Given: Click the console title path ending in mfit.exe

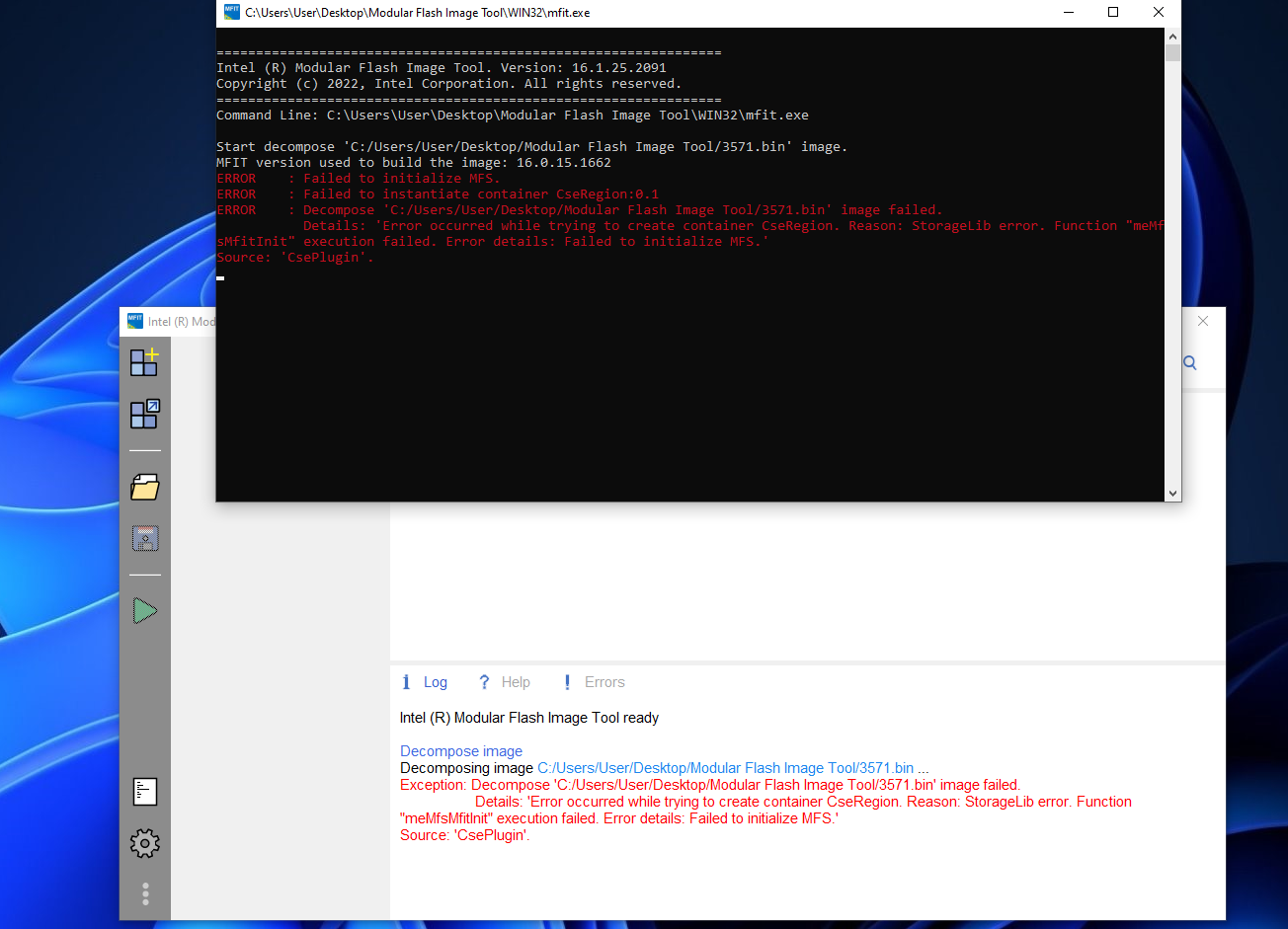Looking at the screenshot, I should click(x=418, y=13).
